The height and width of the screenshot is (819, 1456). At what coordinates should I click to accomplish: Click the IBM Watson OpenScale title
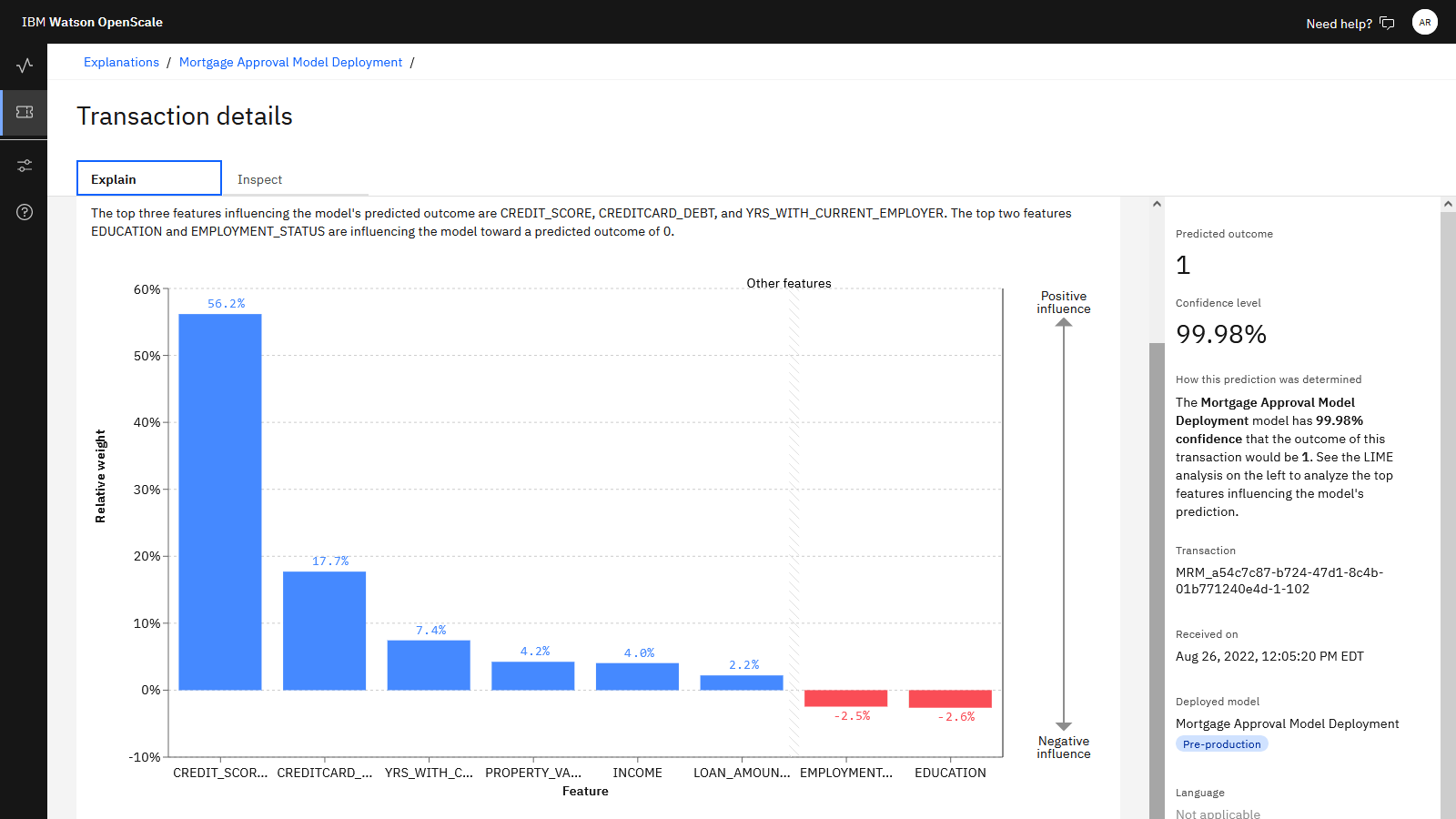point(92,22)
